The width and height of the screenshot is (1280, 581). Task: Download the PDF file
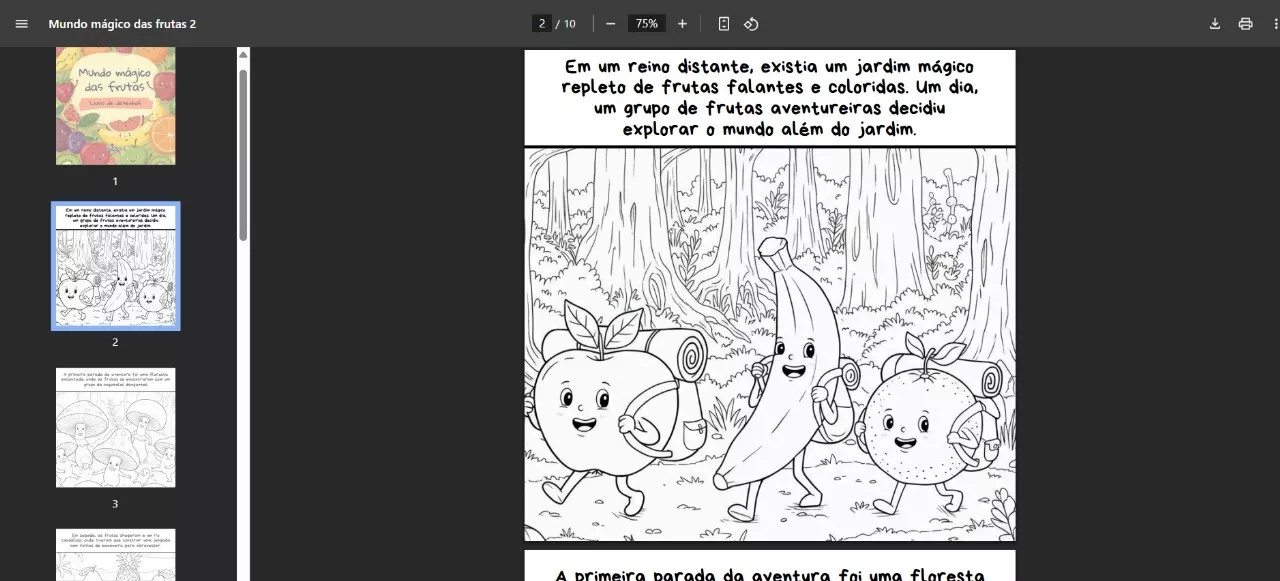click(1215, 23)
